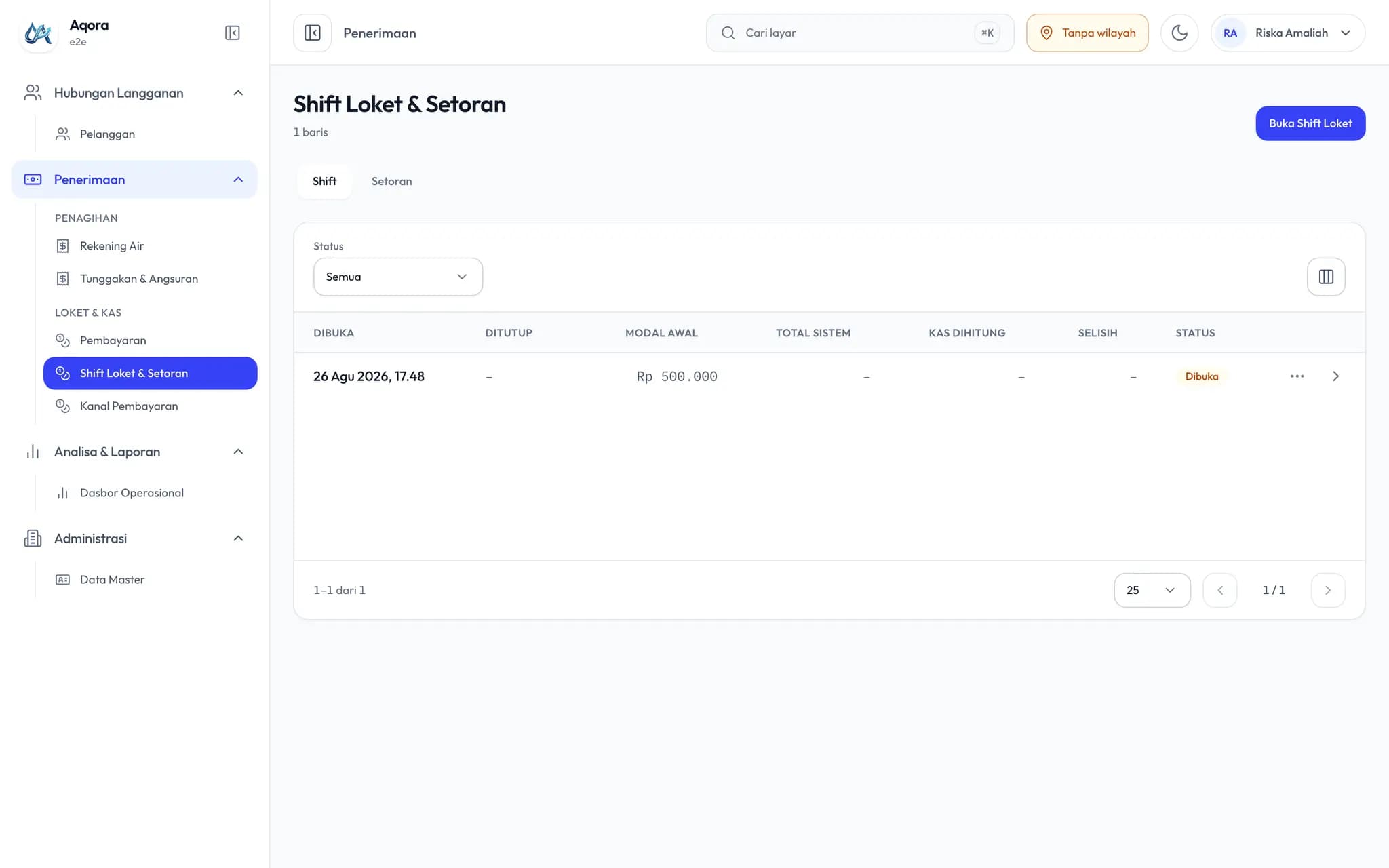Select Shift Loket & Setoran sidebar item
This screenshot has height=868, width=1389.
(x=150, y=373)
